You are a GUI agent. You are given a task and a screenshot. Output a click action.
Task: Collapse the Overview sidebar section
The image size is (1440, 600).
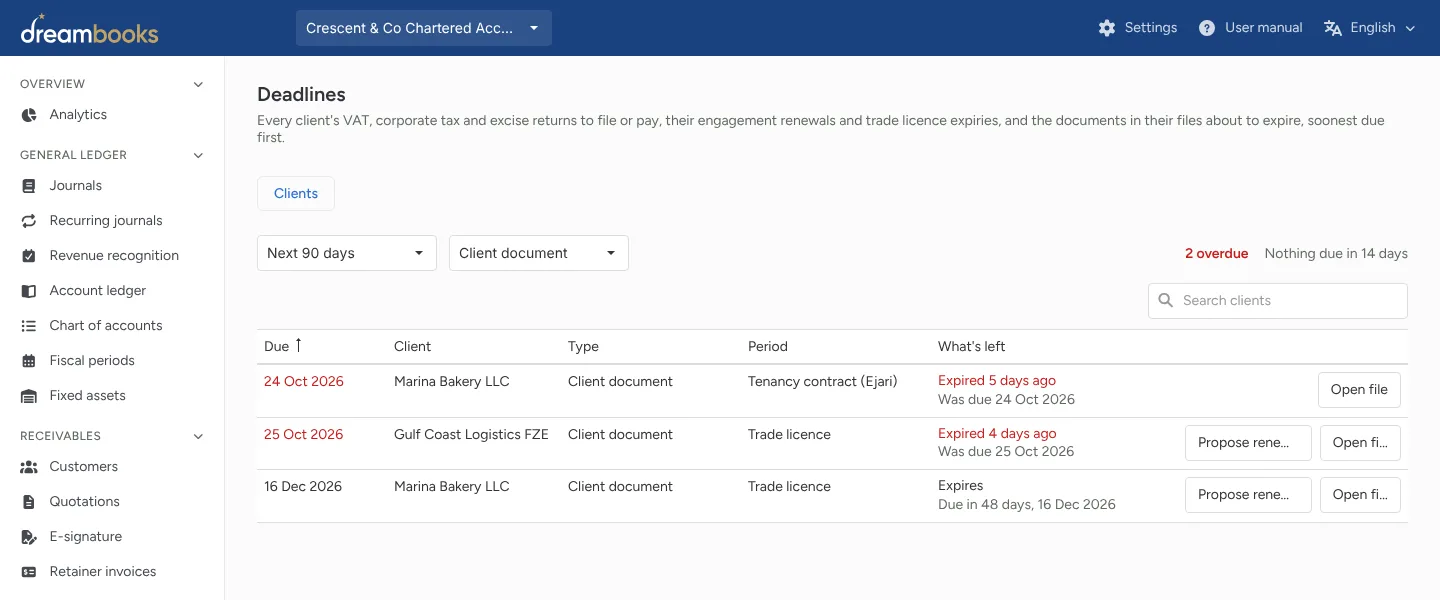pyautogui.click(x=198, y=84)
